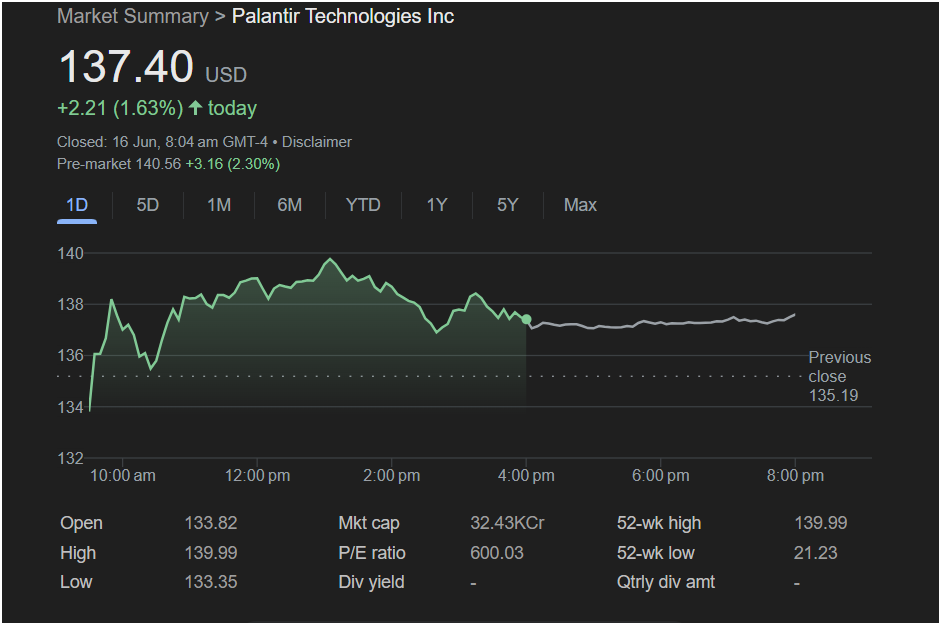Click the 12:00 pm axis label
Screen dimensions: 941x625
[257, 476]
